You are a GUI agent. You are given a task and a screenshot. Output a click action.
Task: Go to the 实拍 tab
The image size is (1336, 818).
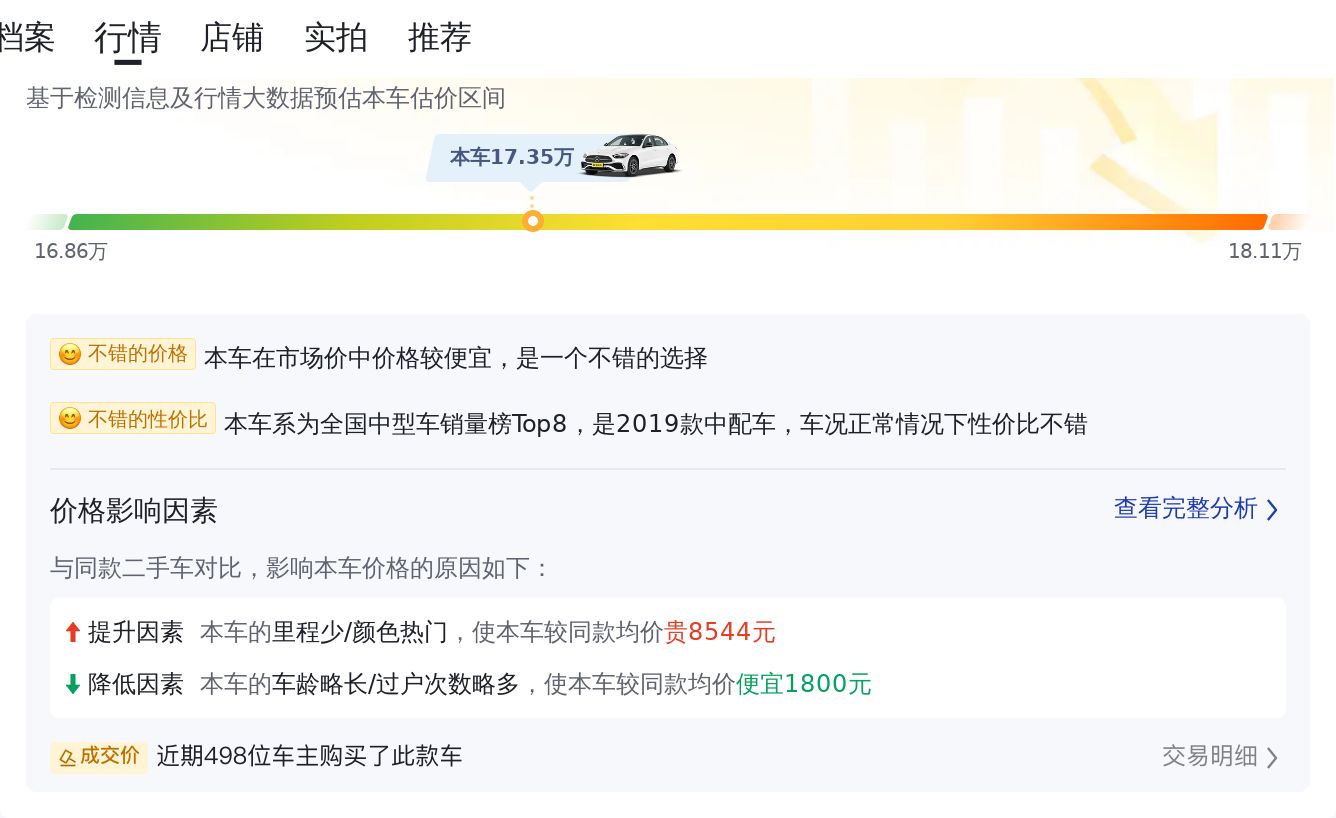[336, 38]
